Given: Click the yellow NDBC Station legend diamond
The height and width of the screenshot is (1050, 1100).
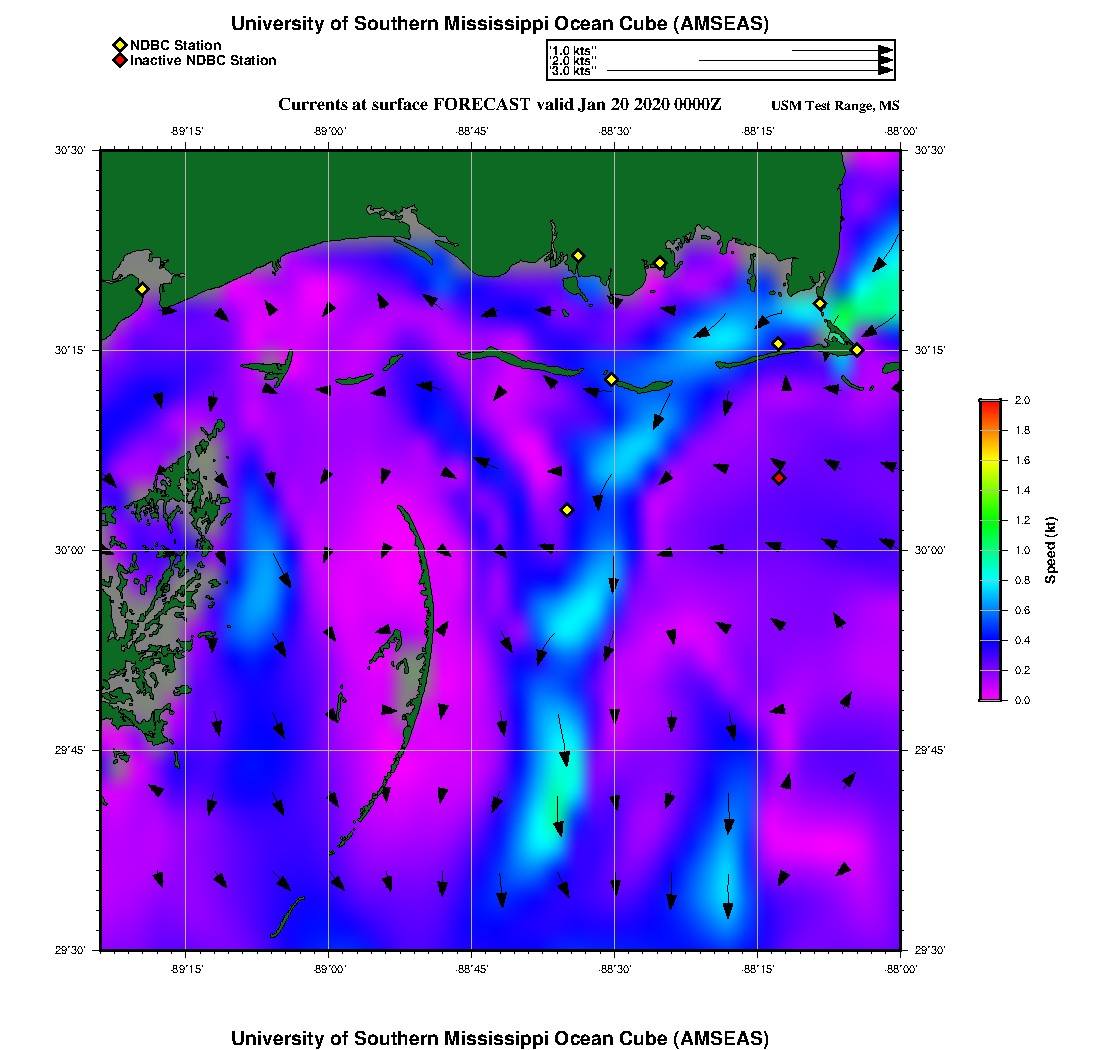Looking at the screenshot, I should pos(119,45).
